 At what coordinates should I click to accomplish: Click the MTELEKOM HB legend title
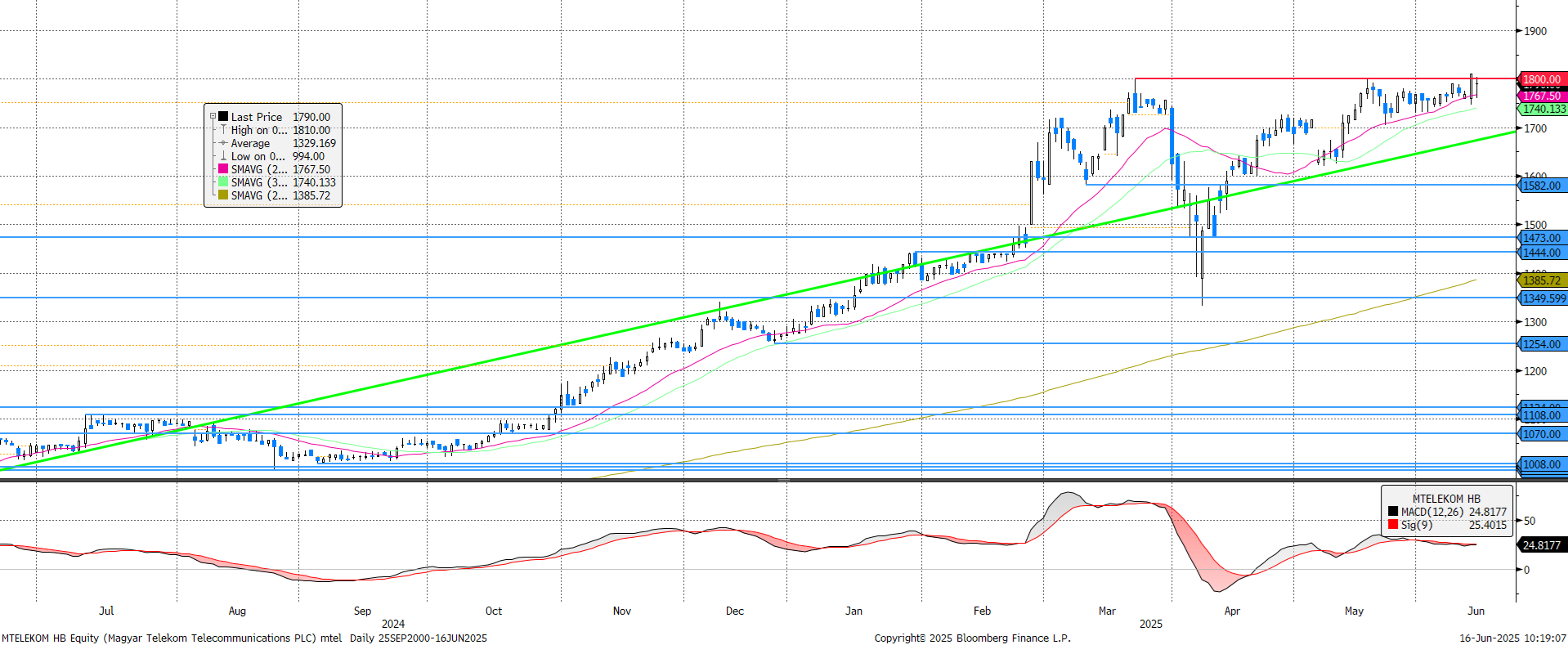point(1445,499)
